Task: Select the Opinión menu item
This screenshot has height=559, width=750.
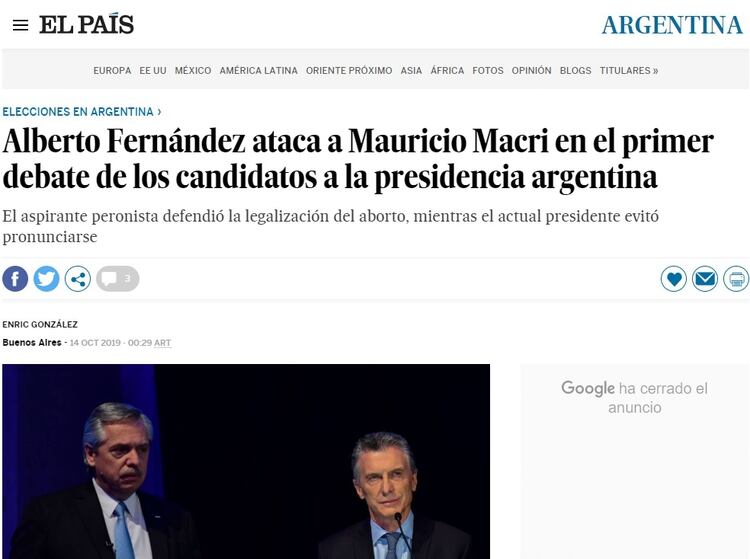Action: tap(531, 71)
